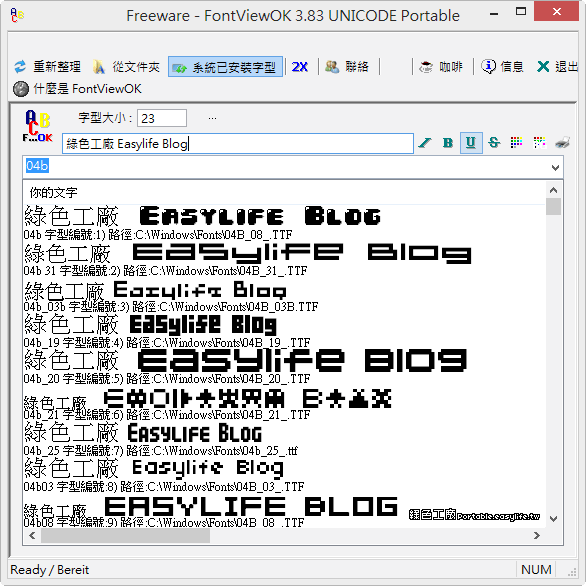Select font row 04b_03b 字型編號:3)

(284, 295)
